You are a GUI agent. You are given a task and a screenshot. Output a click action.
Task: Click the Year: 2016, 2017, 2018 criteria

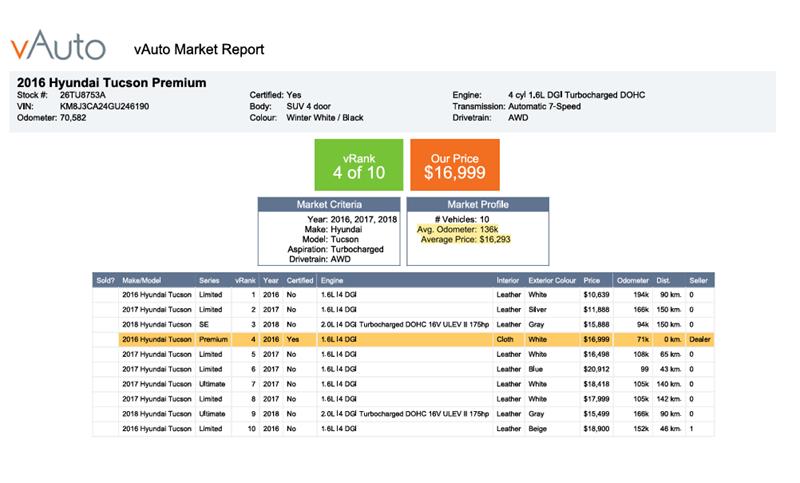[352, 219]
